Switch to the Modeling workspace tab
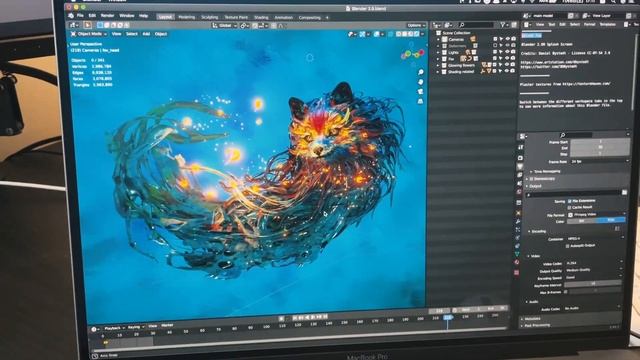The width and height of the screenshot is (640, 360). point(187,17)
